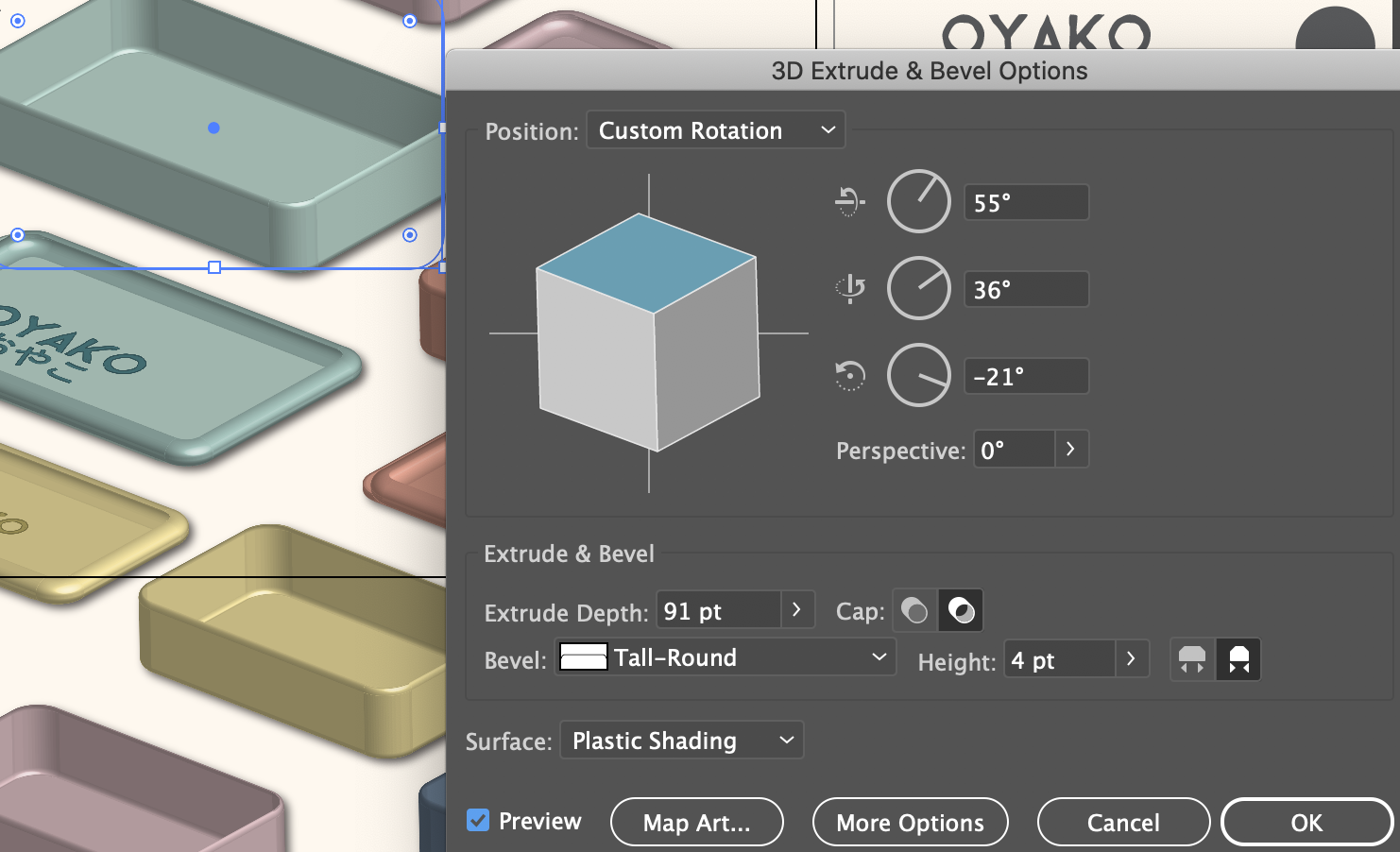Click the Z-axis rotation icon

pos(850,376)
